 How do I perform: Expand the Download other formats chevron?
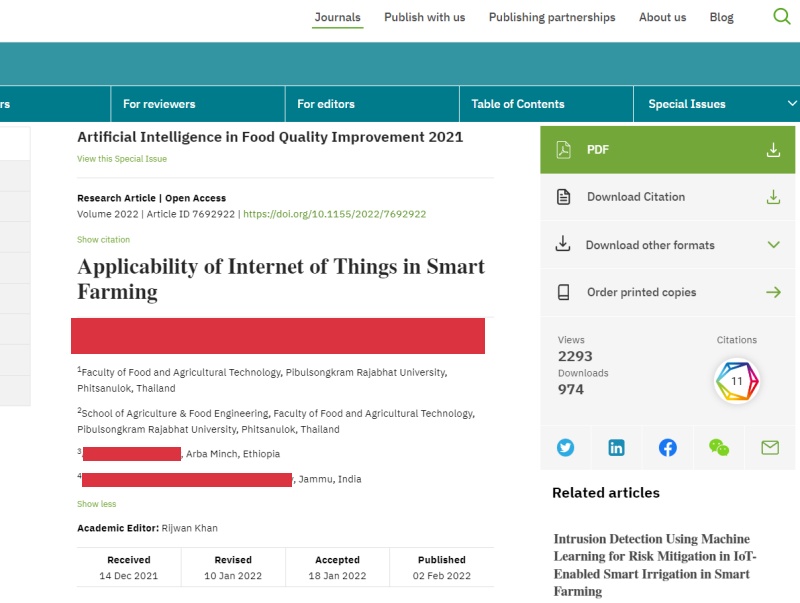tap(772, 245)
